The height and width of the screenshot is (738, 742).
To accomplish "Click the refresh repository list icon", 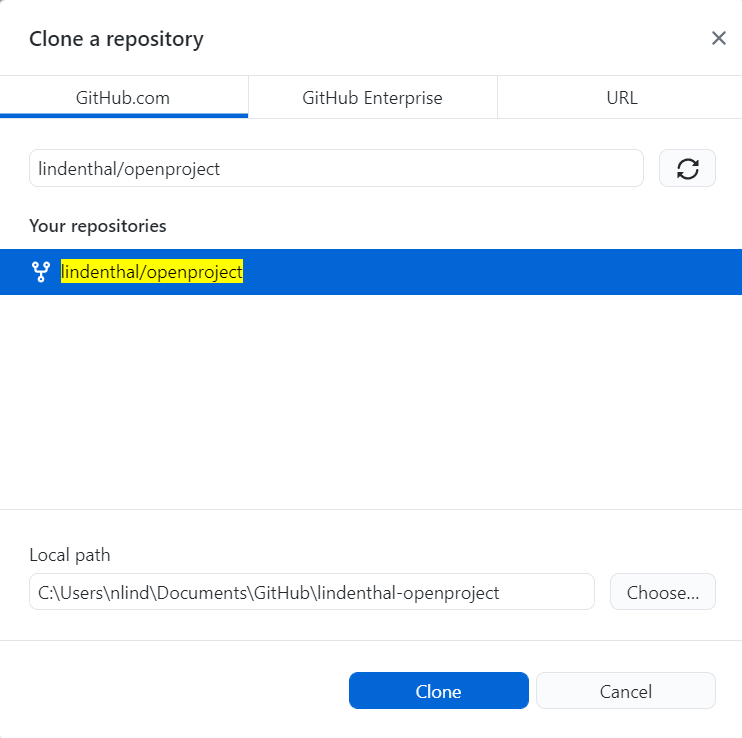I will tap(687, 169).
